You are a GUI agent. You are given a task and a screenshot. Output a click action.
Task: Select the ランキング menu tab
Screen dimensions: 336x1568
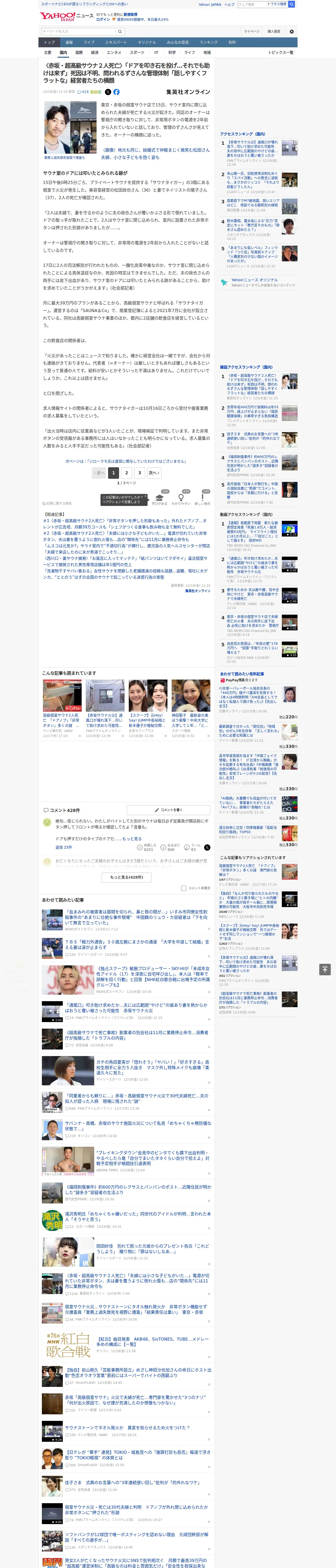coord(209,43)
